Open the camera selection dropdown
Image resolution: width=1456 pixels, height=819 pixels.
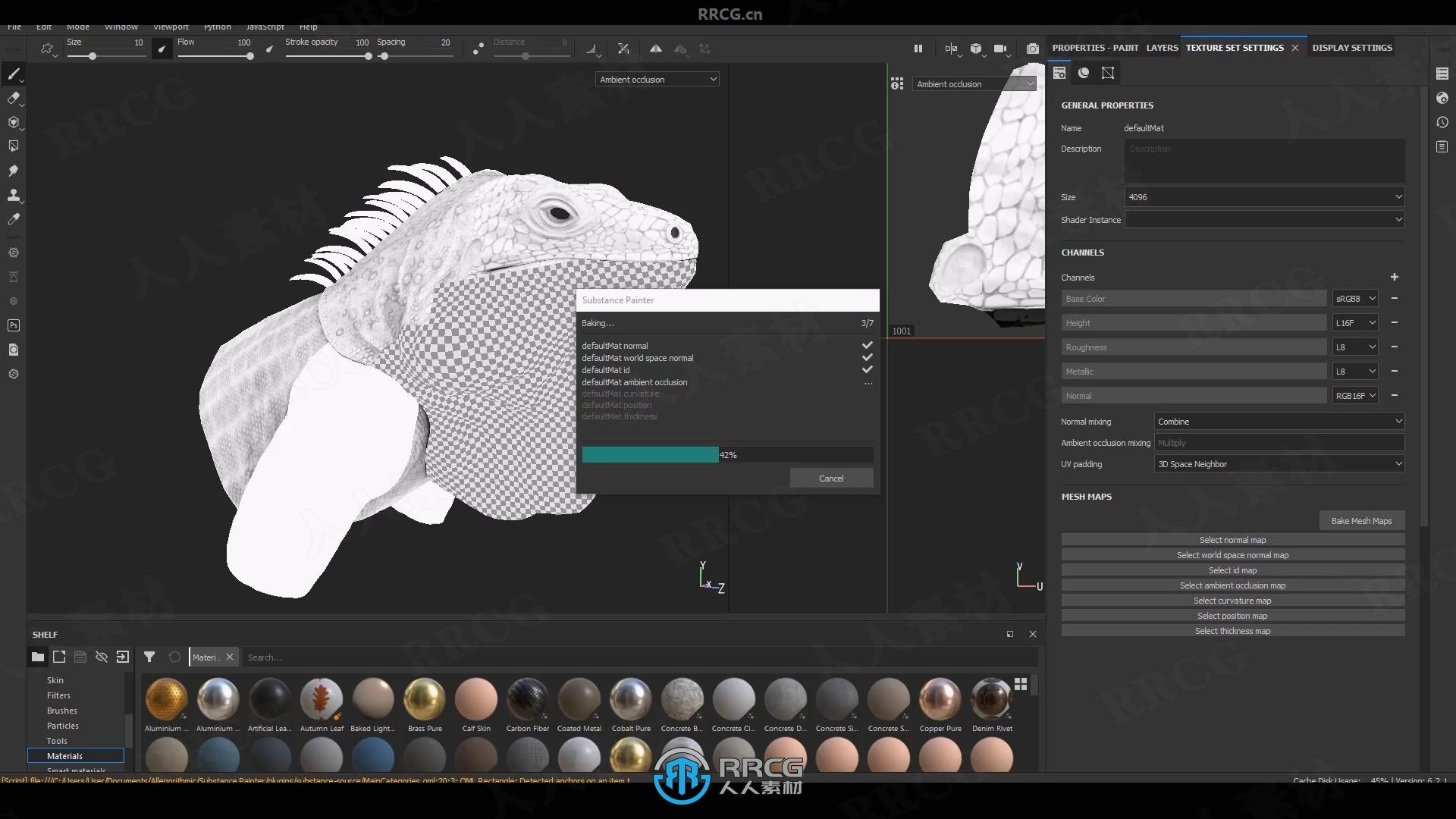[1002, 49]
